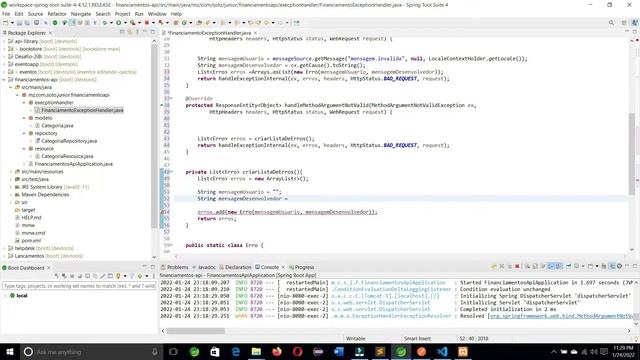The height and width of the screenshot is (360, 640).
Task: Click the green Run toolbar button
Action: (118, 23)
